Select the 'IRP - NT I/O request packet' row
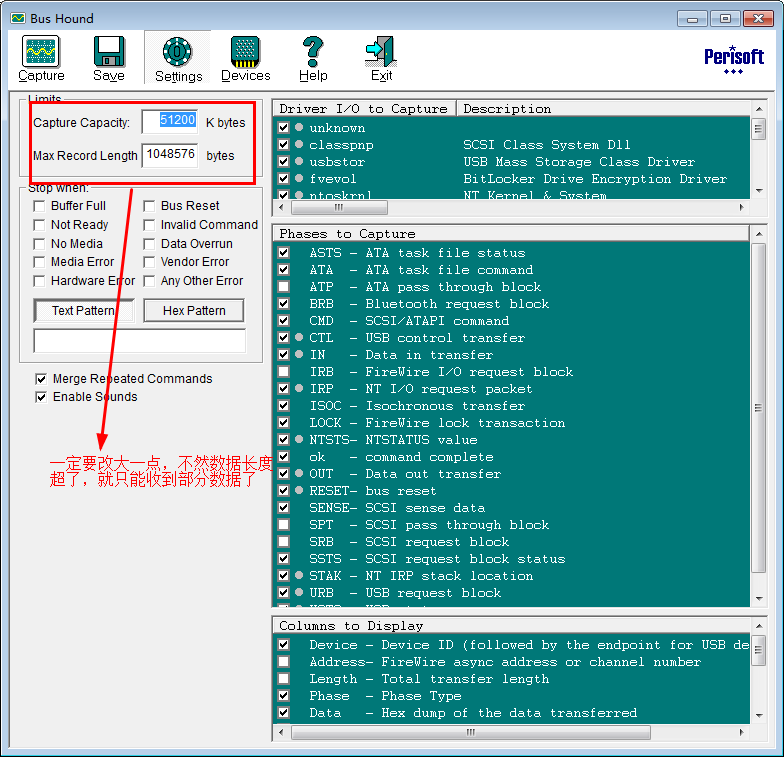Image resolution: width=784 pixels, height=757 pixels. point(511,388)
